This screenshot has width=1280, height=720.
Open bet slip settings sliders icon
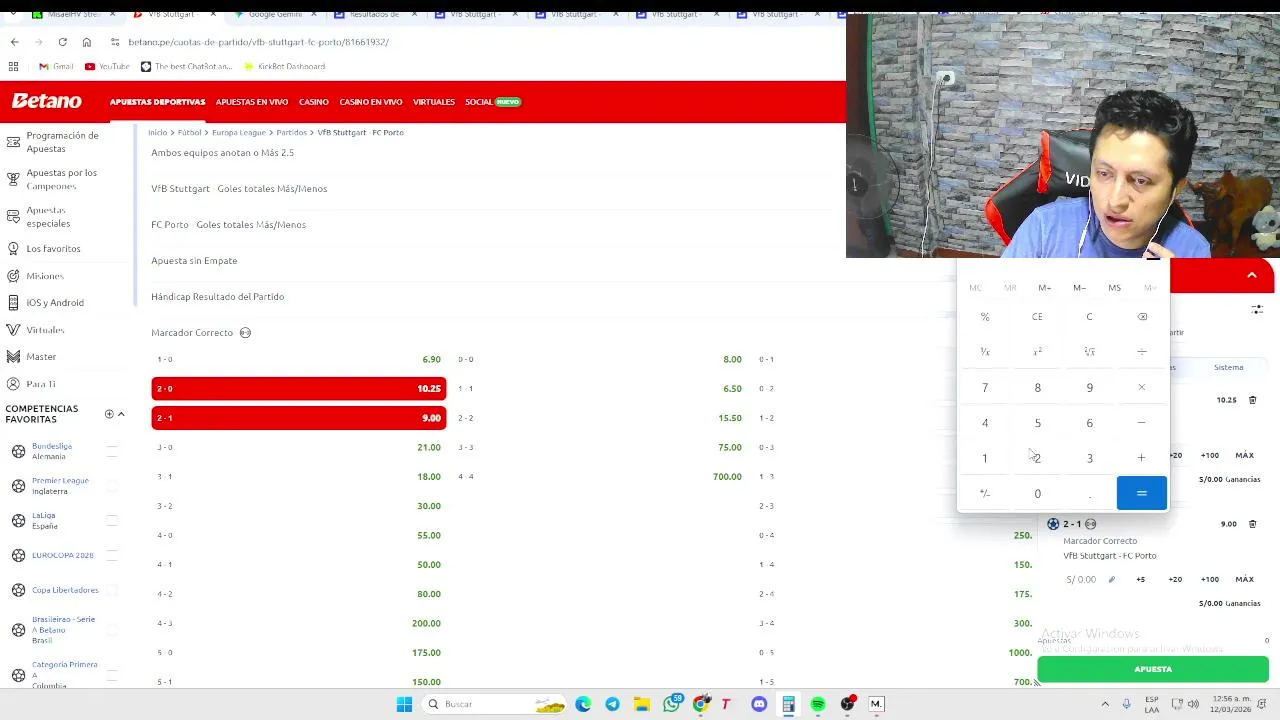pos(1257,310)
